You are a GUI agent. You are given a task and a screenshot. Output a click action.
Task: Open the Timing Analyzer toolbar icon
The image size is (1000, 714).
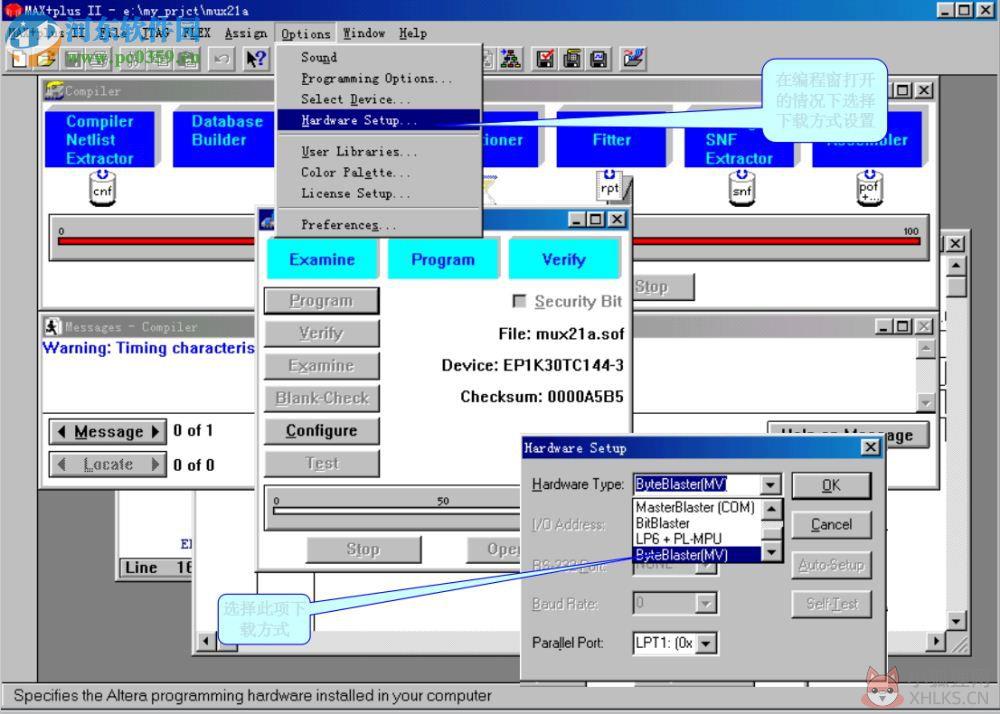click(x=599, y=59)
